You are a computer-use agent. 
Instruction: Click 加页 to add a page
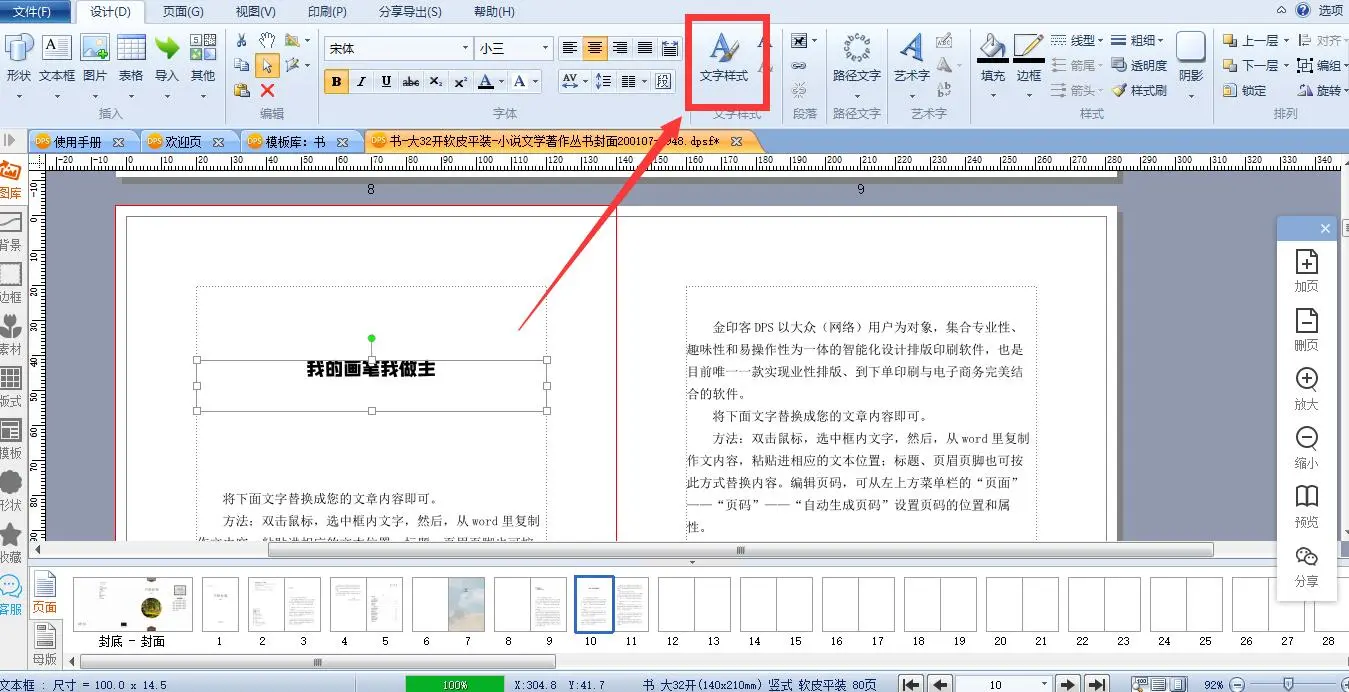[x=1306, y=270]
